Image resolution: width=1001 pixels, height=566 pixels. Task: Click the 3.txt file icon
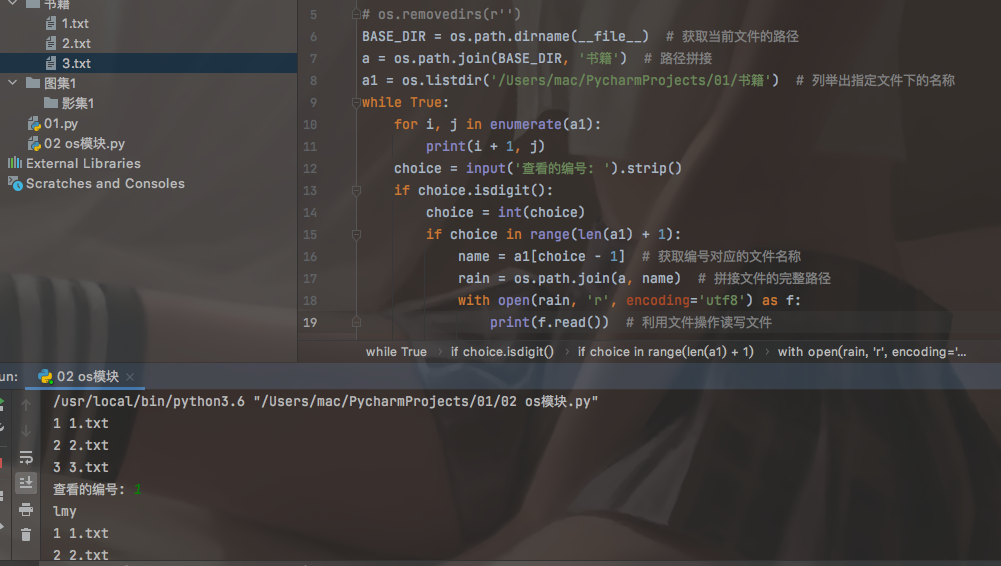click(51, 63)
